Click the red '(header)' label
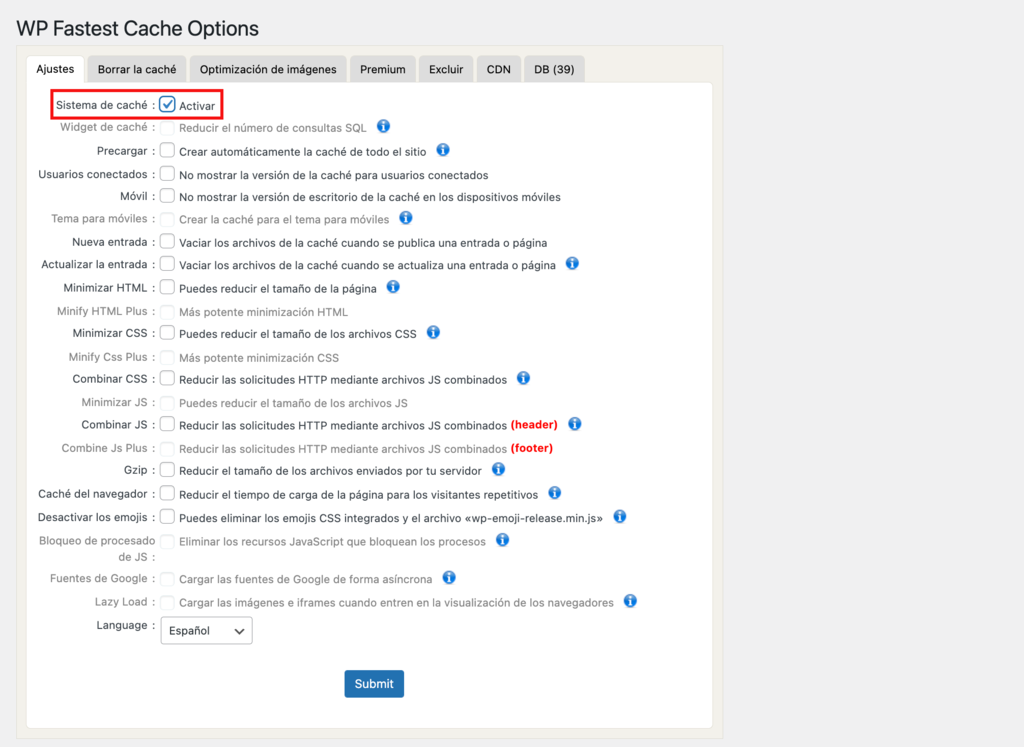This screenshot has width=1024, height=747. pos(534,424)
